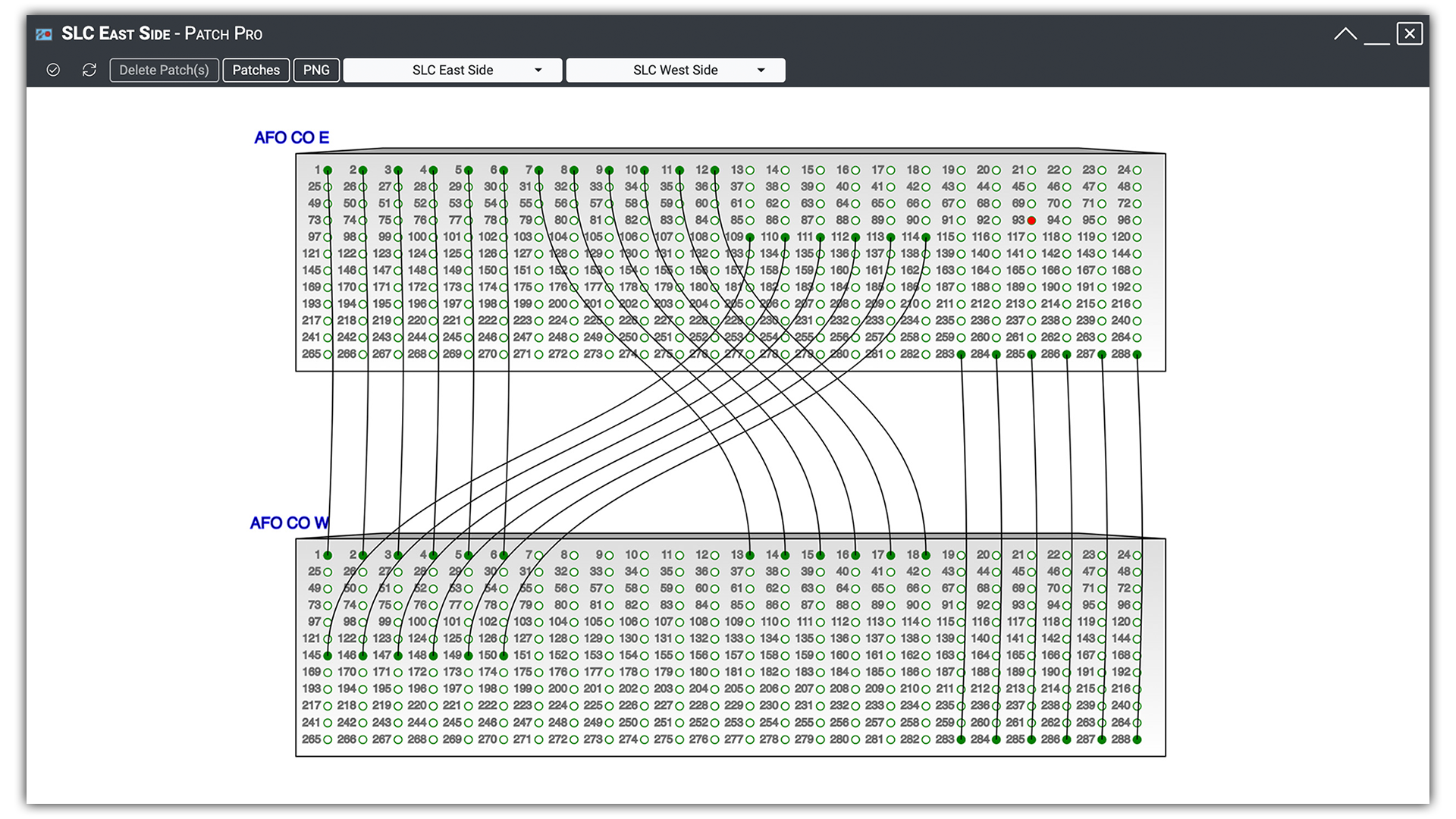
Task: Select port 276 on AFO CO W
Action: 714,739
